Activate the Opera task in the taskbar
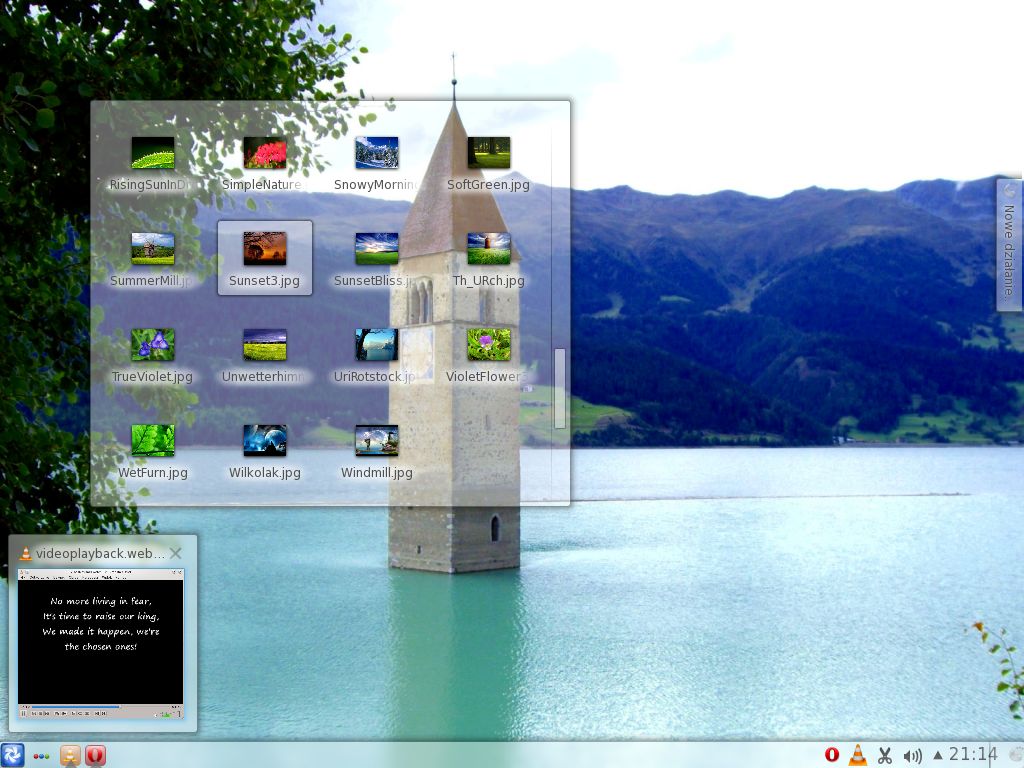The width and height of the screenshot is (1024, 768). [95, 756]
